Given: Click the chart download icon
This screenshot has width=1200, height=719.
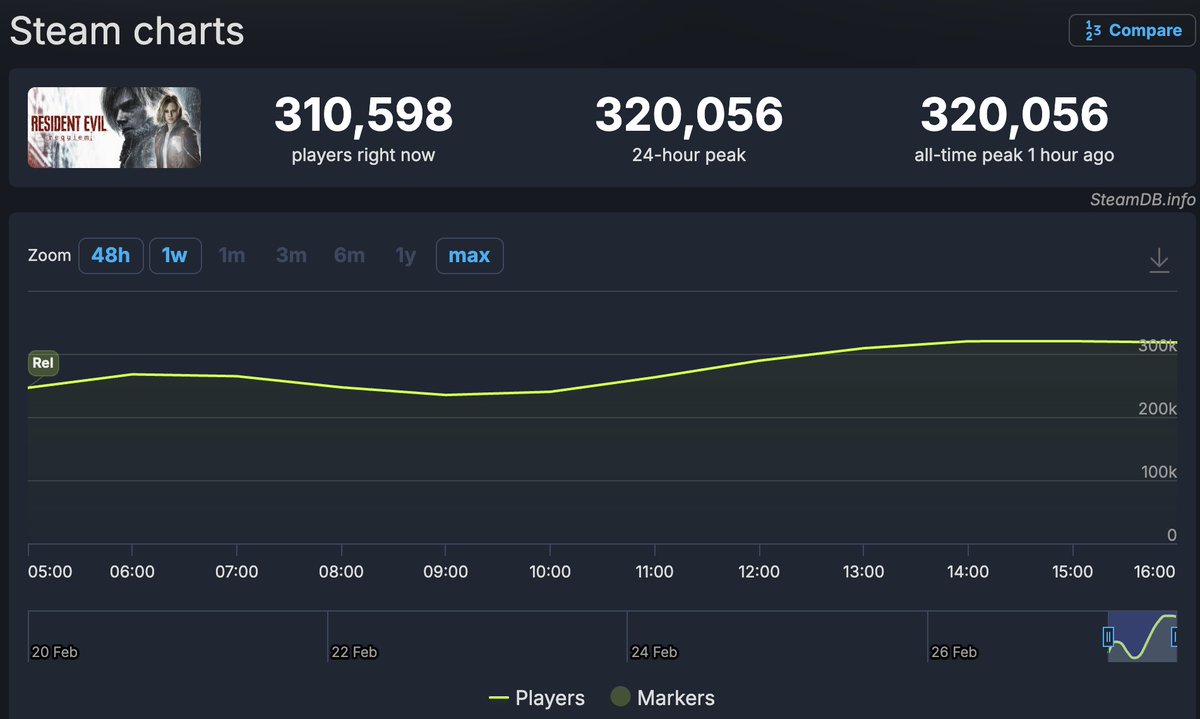Looking at the screenshot, I should pyautogui.click(x=1159, y=260).
